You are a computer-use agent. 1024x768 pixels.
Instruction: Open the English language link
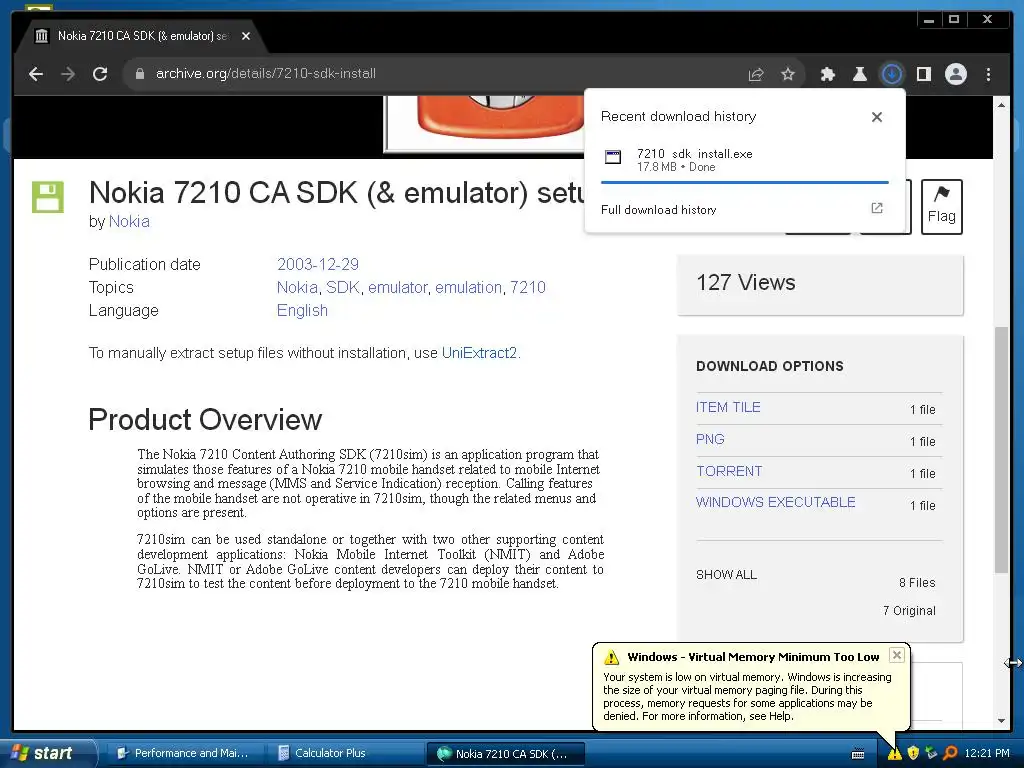click(302, 310)
